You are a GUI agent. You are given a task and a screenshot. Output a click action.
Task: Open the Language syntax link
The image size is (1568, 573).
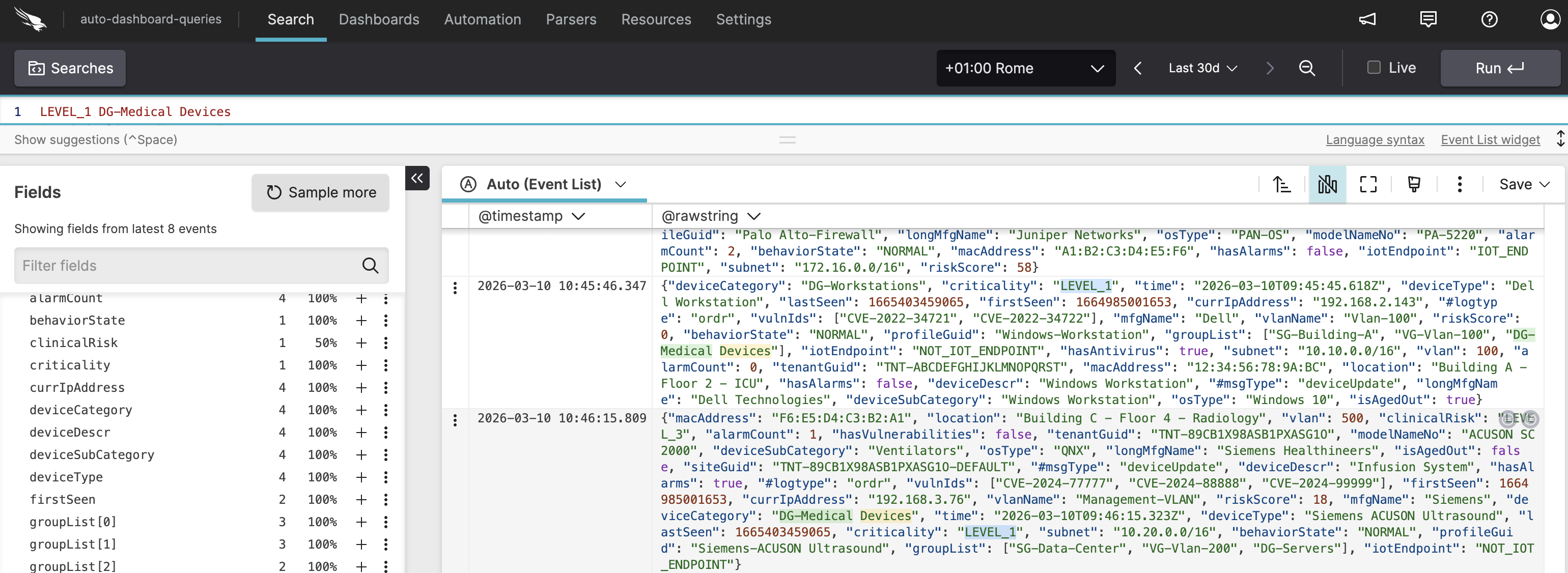pos(1375,139)
